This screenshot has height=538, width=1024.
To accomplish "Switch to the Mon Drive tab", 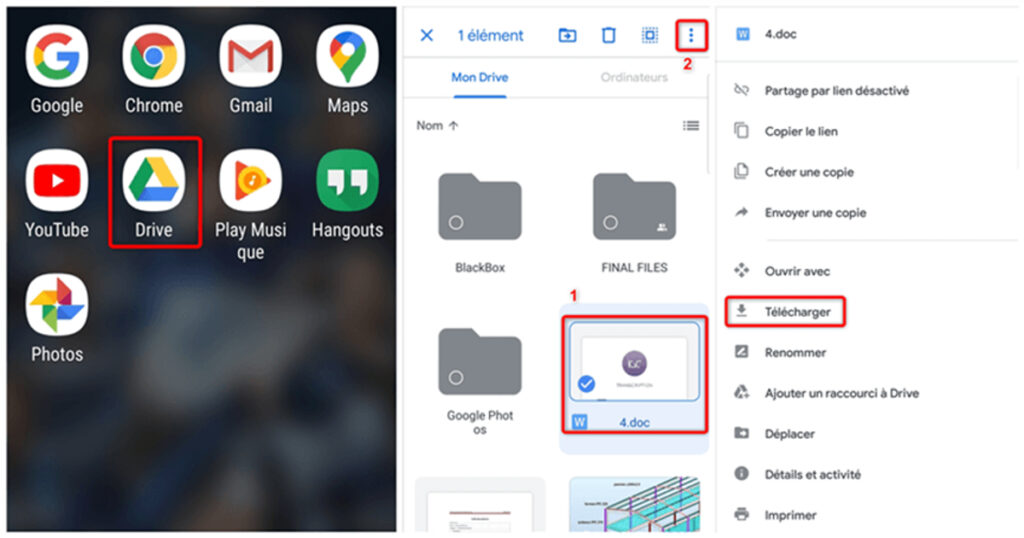I will tap(480, 78).
